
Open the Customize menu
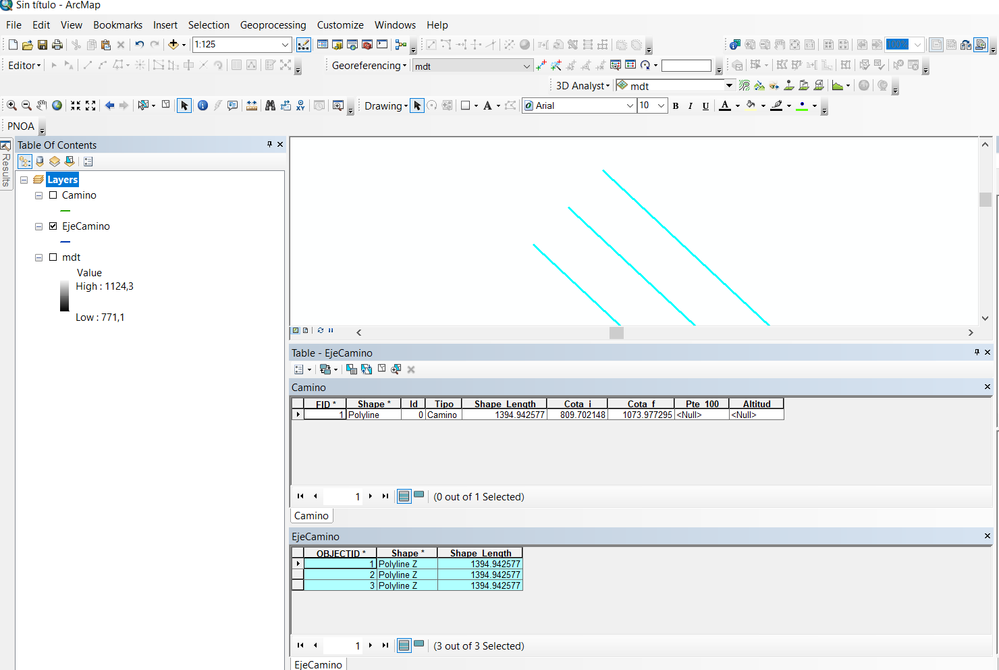[340, 25]
